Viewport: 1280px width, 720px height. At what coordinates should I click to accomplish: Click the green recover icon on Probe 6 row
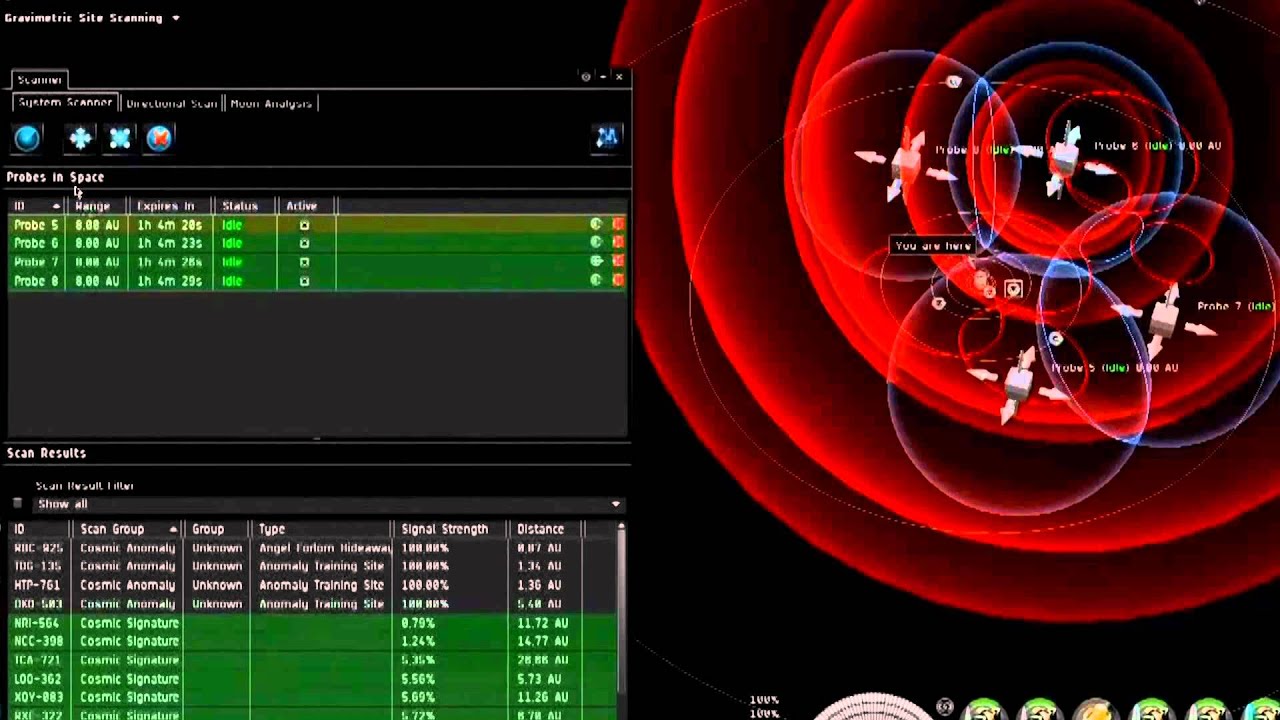(596, 243)
